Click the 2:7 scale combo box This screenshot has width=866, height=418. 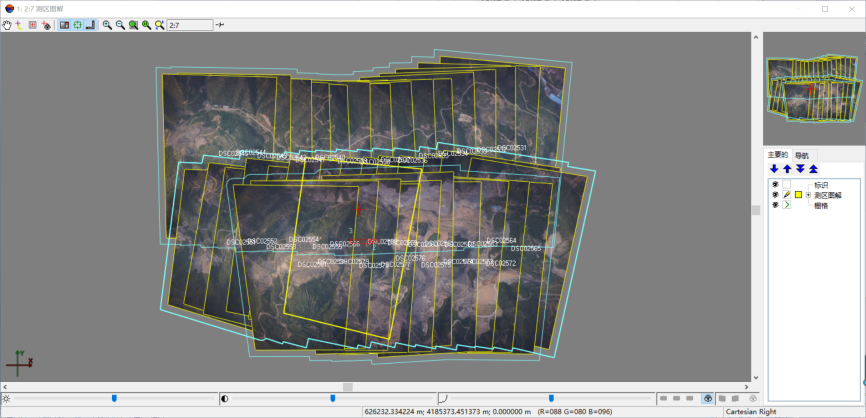tap(189, 24)
